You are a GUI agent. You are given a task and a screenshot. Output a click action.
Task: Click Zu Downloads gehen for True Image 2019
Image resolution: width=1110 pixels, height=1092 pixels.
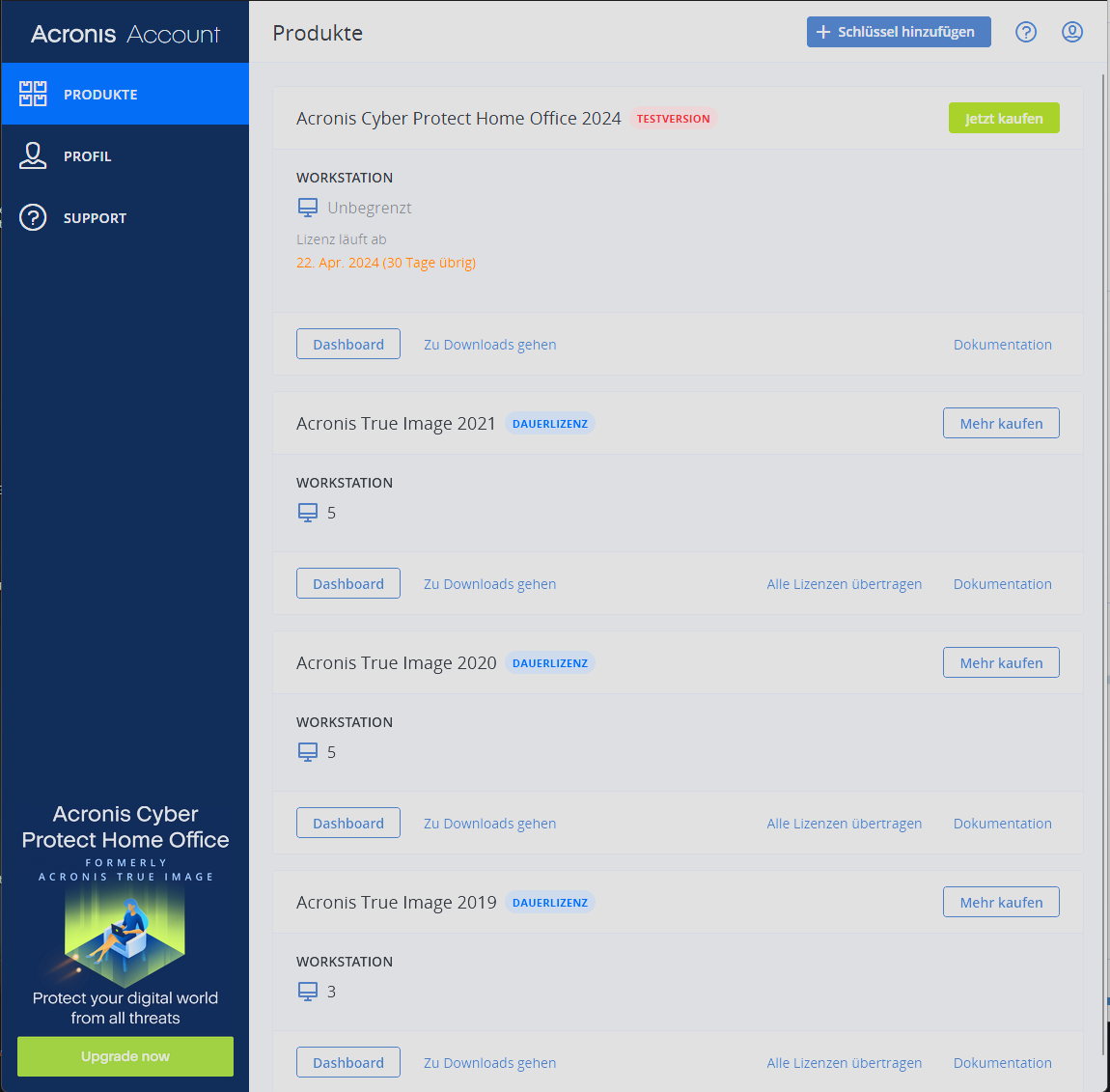point(490,1062)
